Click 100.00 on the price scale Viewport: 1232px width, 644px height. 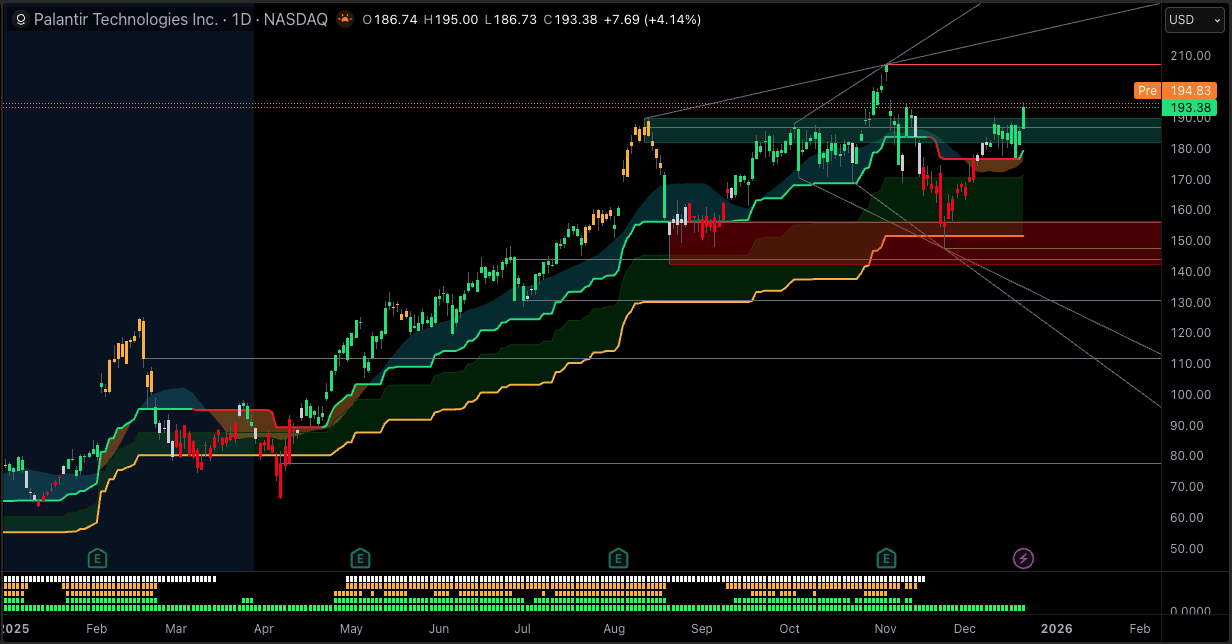(x=1190, y=395)
